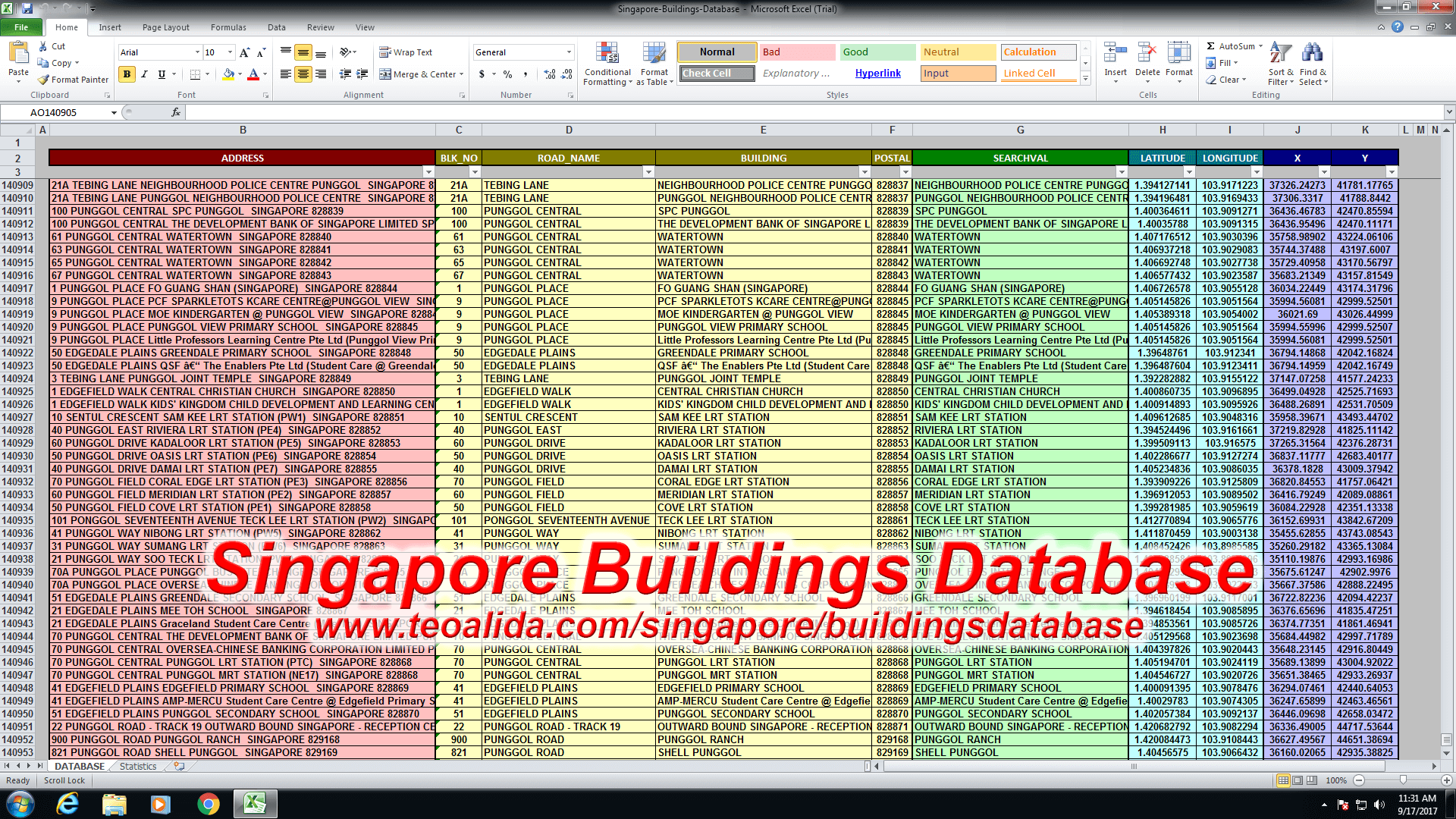Click the AutoSum button
The image size is (1456, 819).
point(1234,46)
